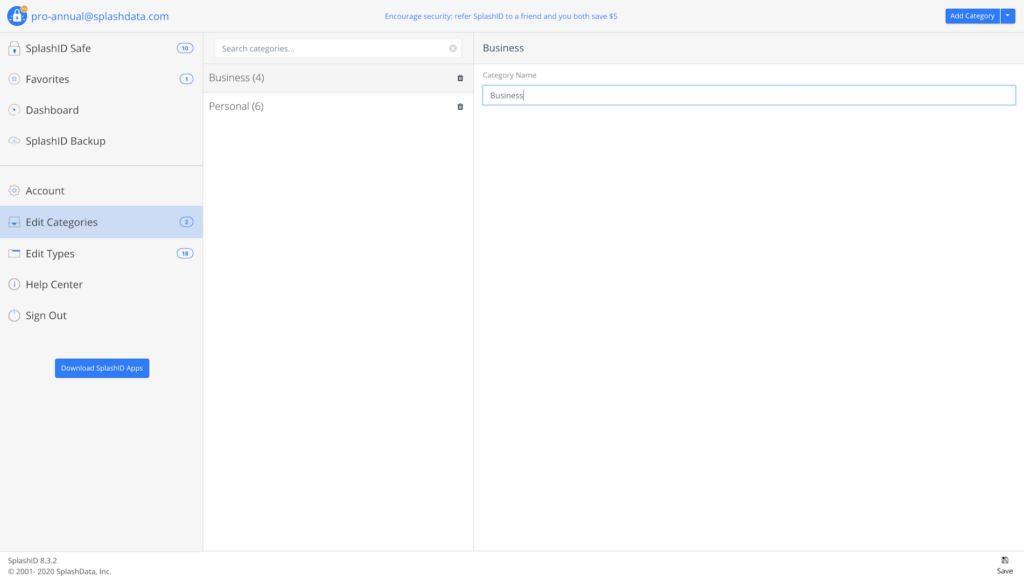Screen dimensions: 1024x581
Task: Click the Add Category button
Action: click(x=972, y=16)
